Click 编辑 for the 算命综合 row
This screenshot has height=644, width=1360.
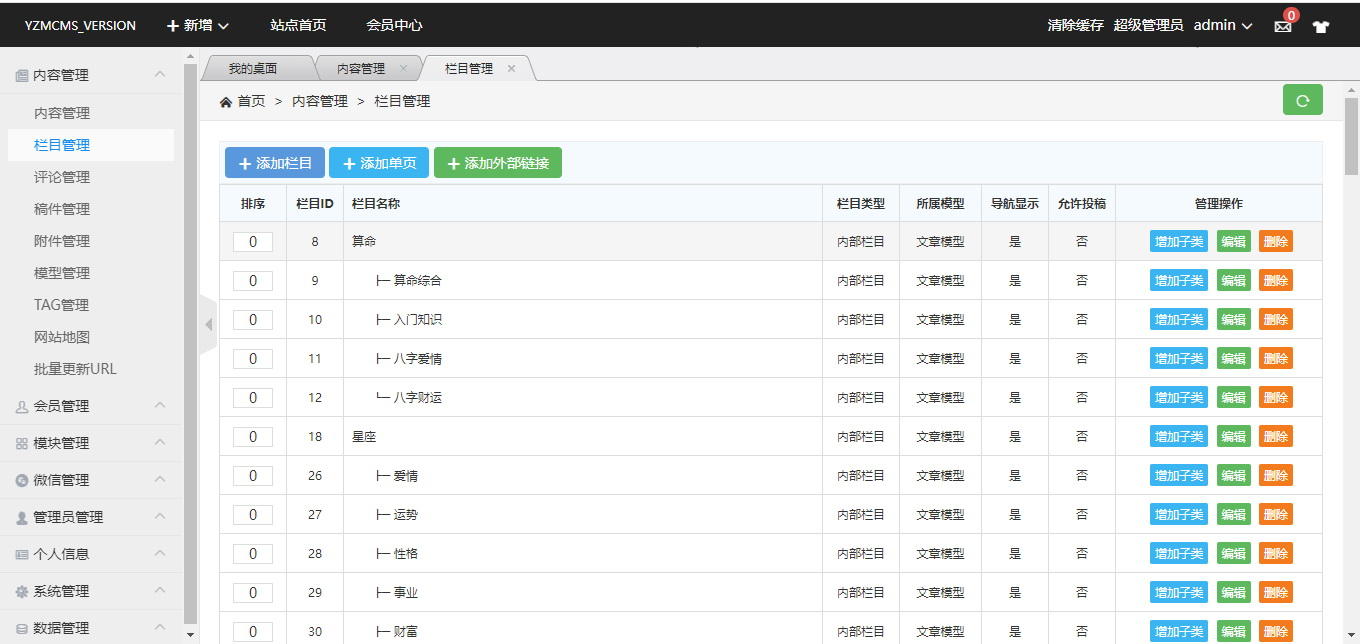coord(1234,280)
